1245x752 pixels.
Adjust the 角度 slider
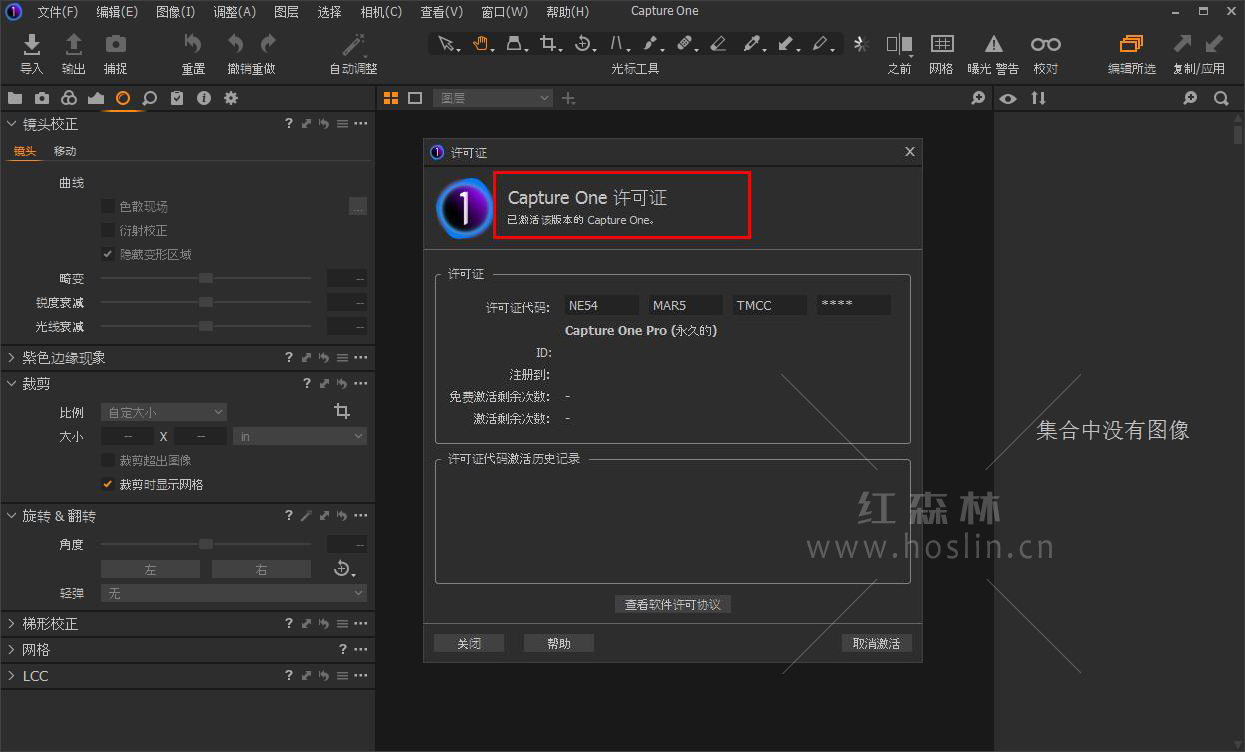click(x=206, y=544)
